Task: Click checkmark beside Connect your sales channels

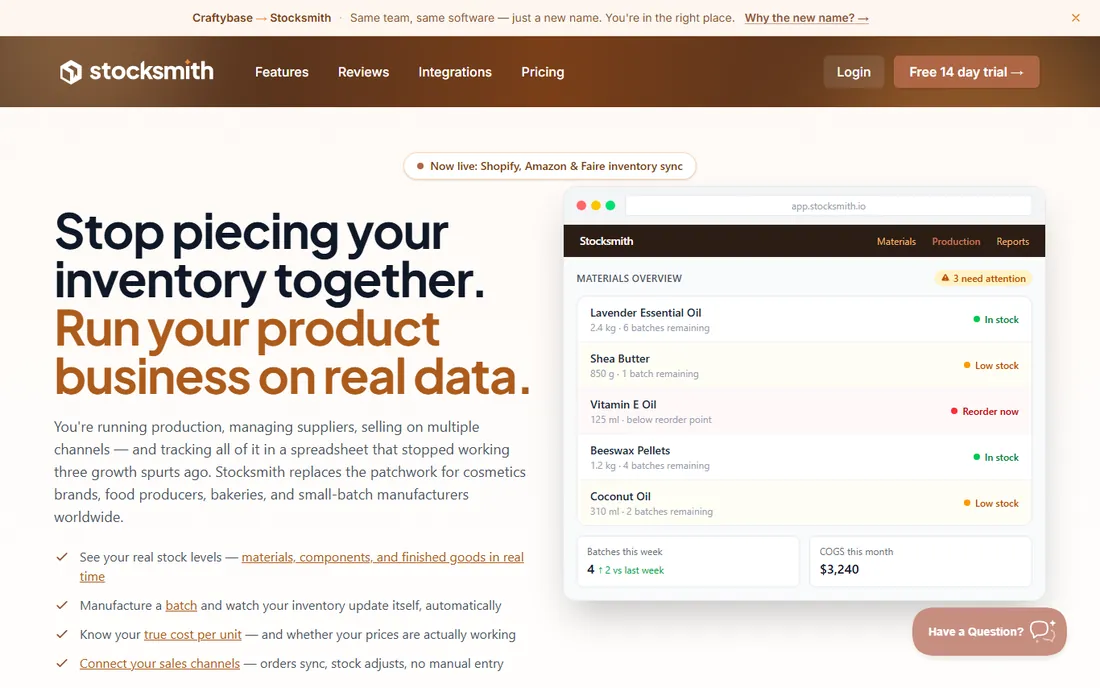Action: pyautogui.click(x=62, y=663)
